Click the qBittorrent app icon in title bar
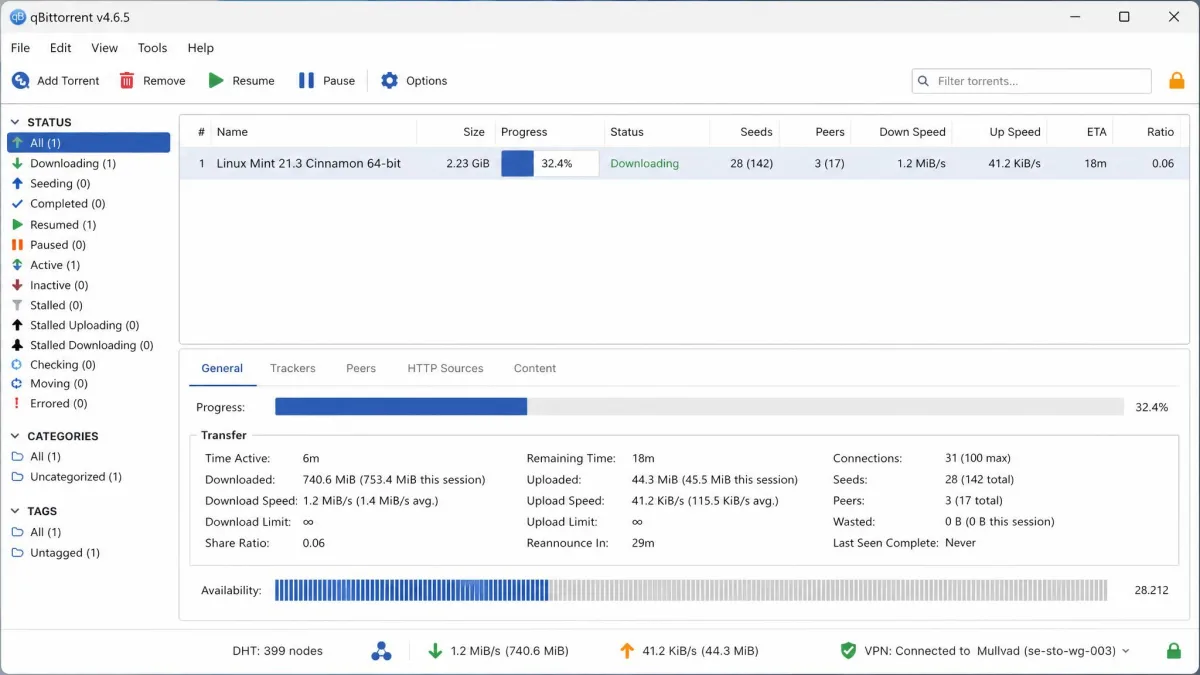1200x675 pixels. point(17,17)
